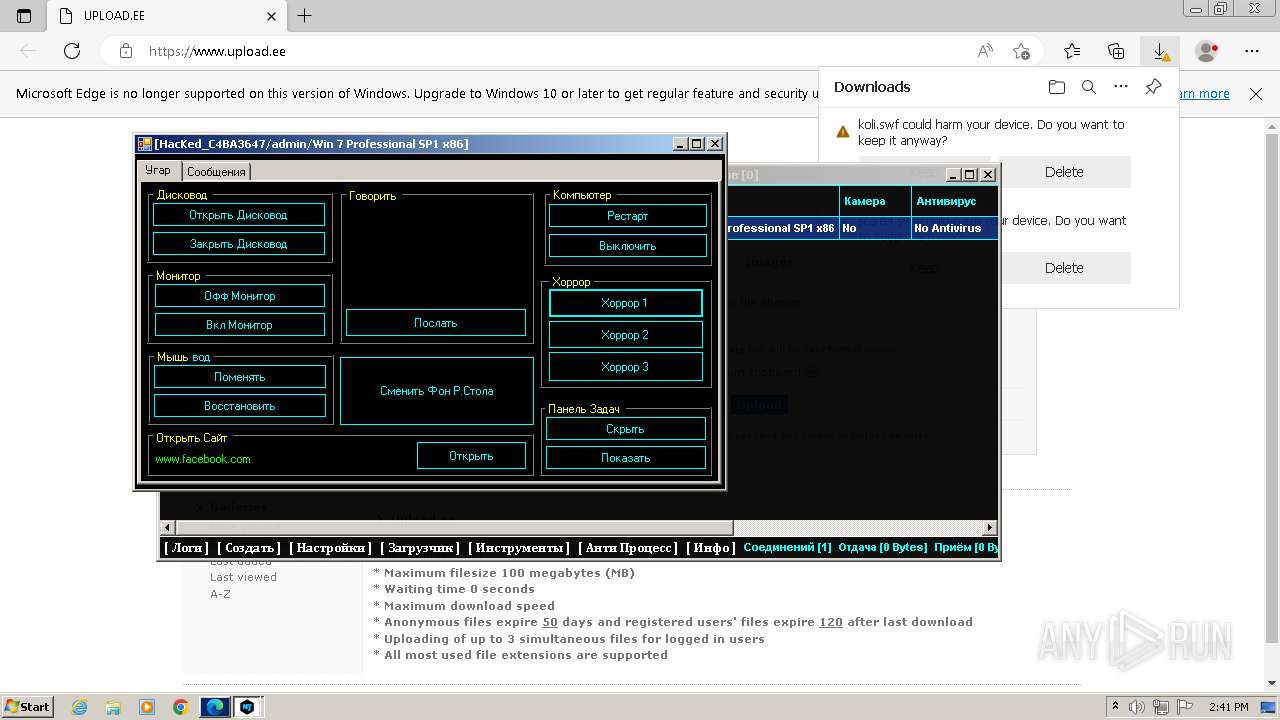This screenshot has width=1280, height=720.
Task: Pin the Downloads panel
Action: tap(1153, 87)
